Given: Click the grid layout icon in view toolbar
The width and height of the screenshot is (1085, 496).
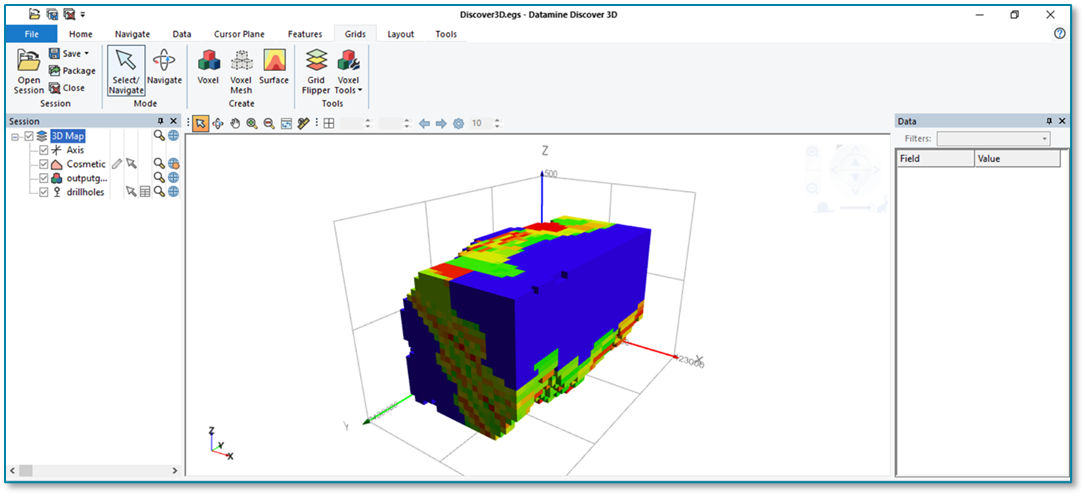Looking at the screenshot, I should [x=329, y=123].
